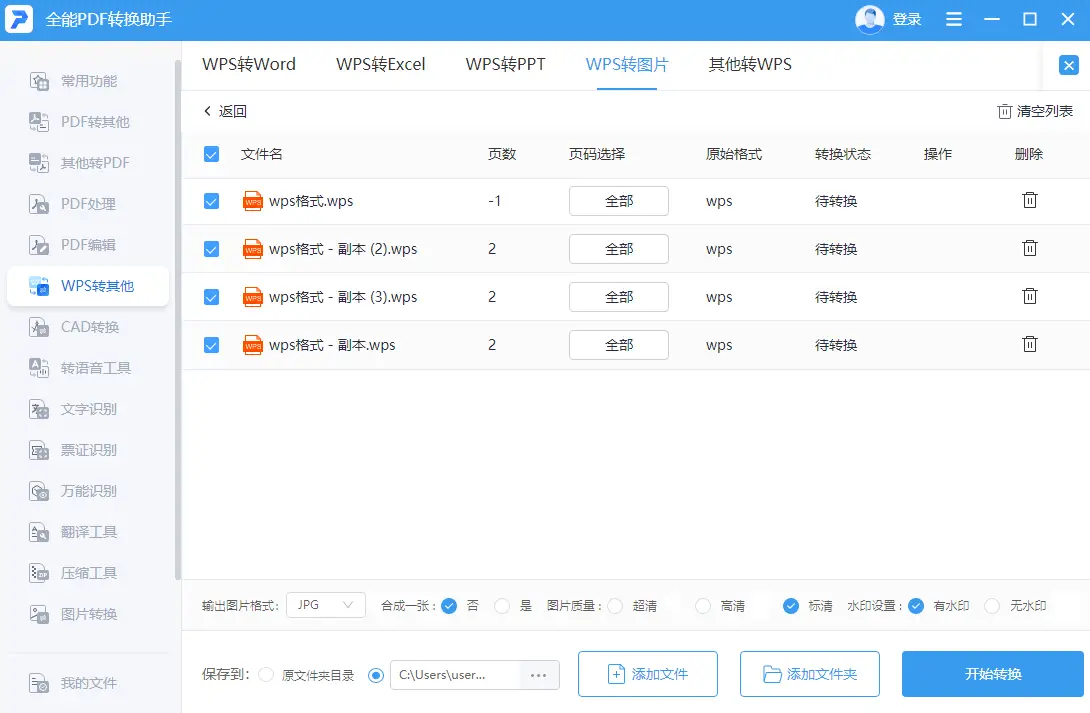
Task: Click 添加文件夹 button
Action: [x=810, y=674]
